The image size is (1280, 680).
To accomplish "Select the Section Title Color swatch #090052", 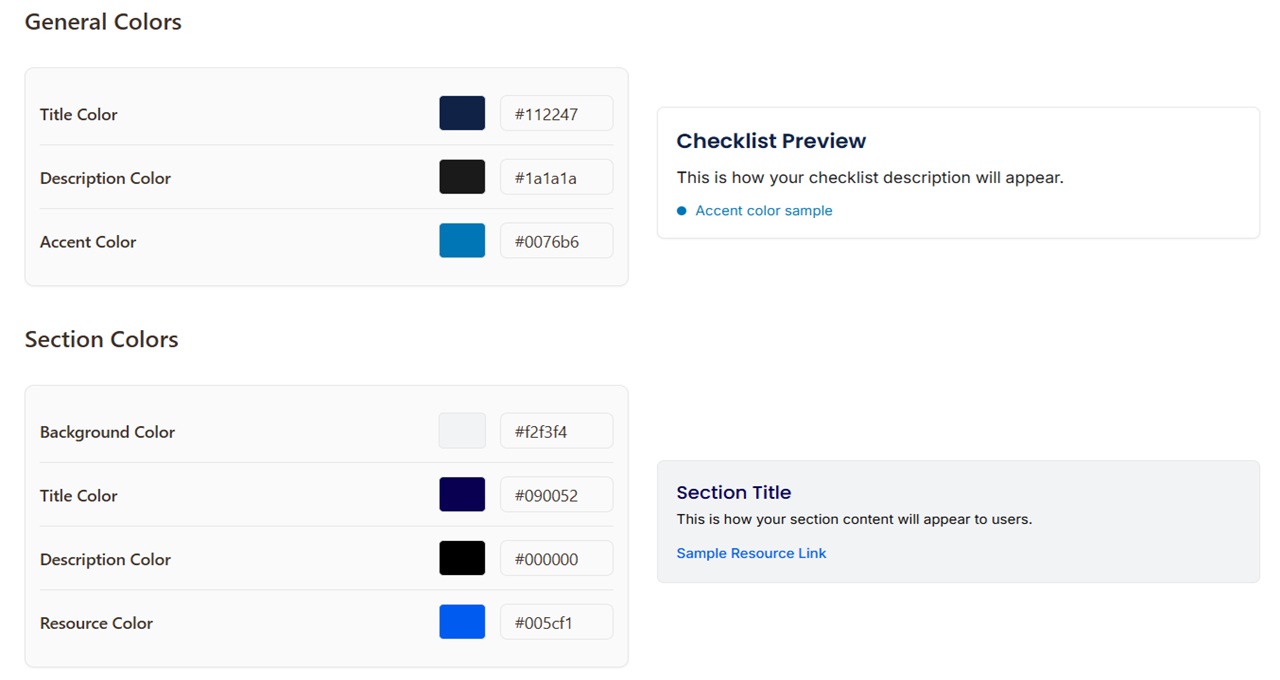I will [462, 495].
